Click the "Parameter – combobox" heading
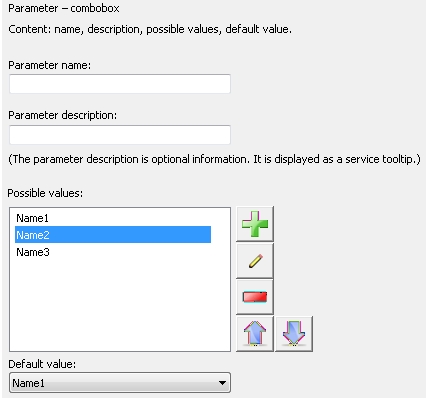 [64, 8]
